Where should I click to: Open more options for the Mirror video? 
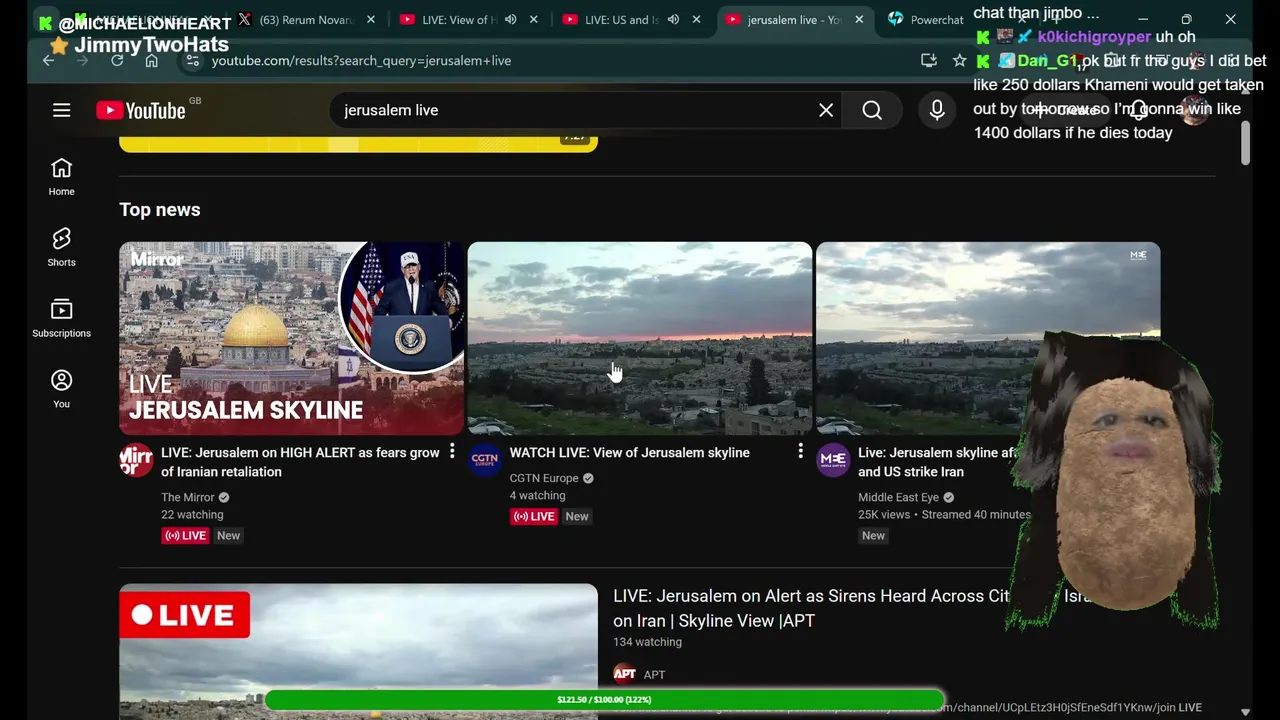point(452,452)
